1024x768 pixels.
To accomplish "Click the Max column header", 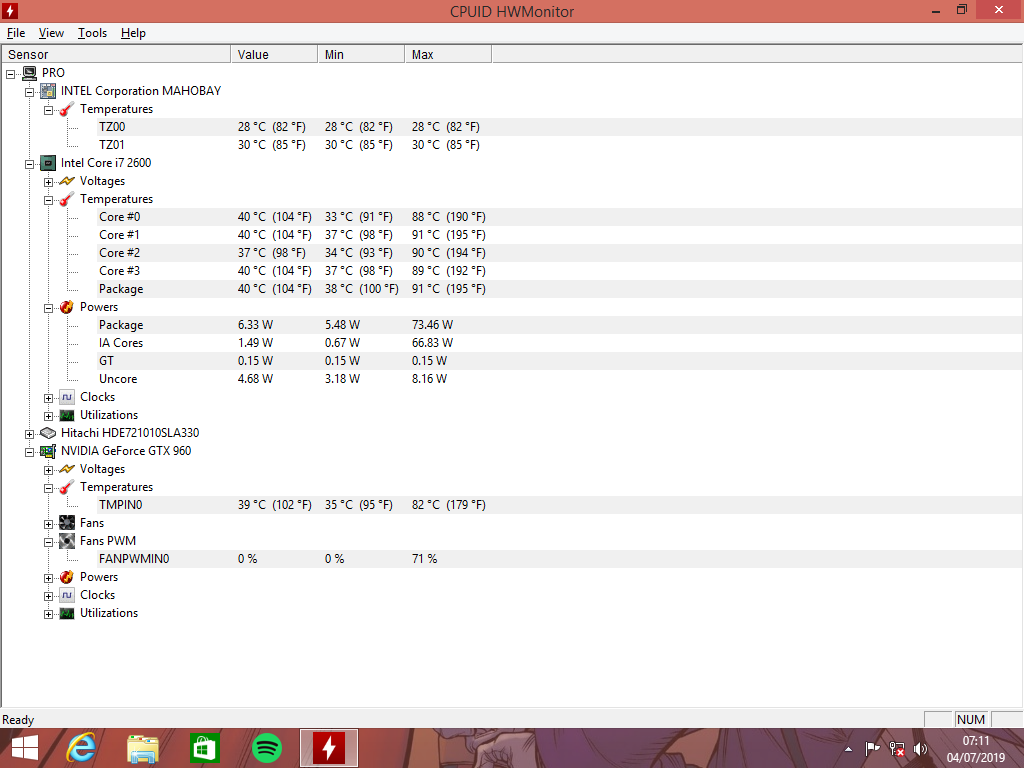I will (x=448, y=54).
